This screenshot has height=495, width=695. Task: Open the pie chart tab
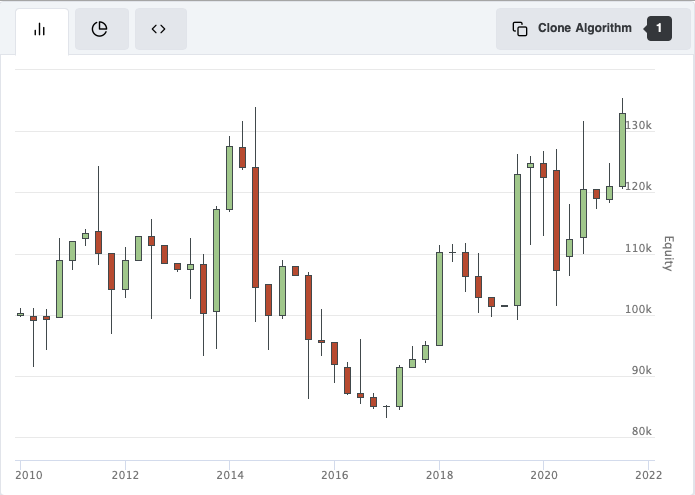coord(100,29)
